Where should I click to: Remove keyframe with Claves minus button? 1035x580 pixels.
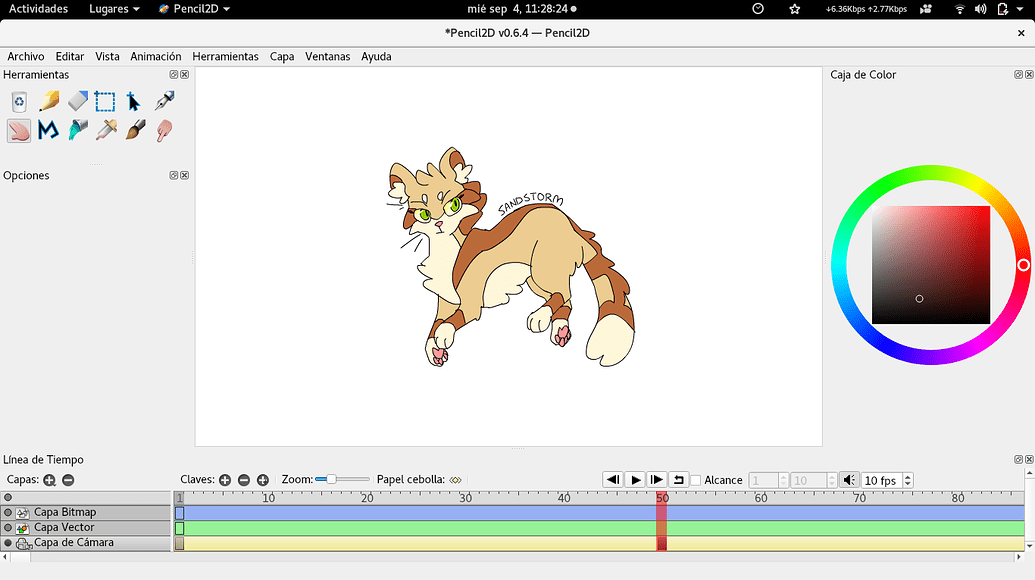244,480
